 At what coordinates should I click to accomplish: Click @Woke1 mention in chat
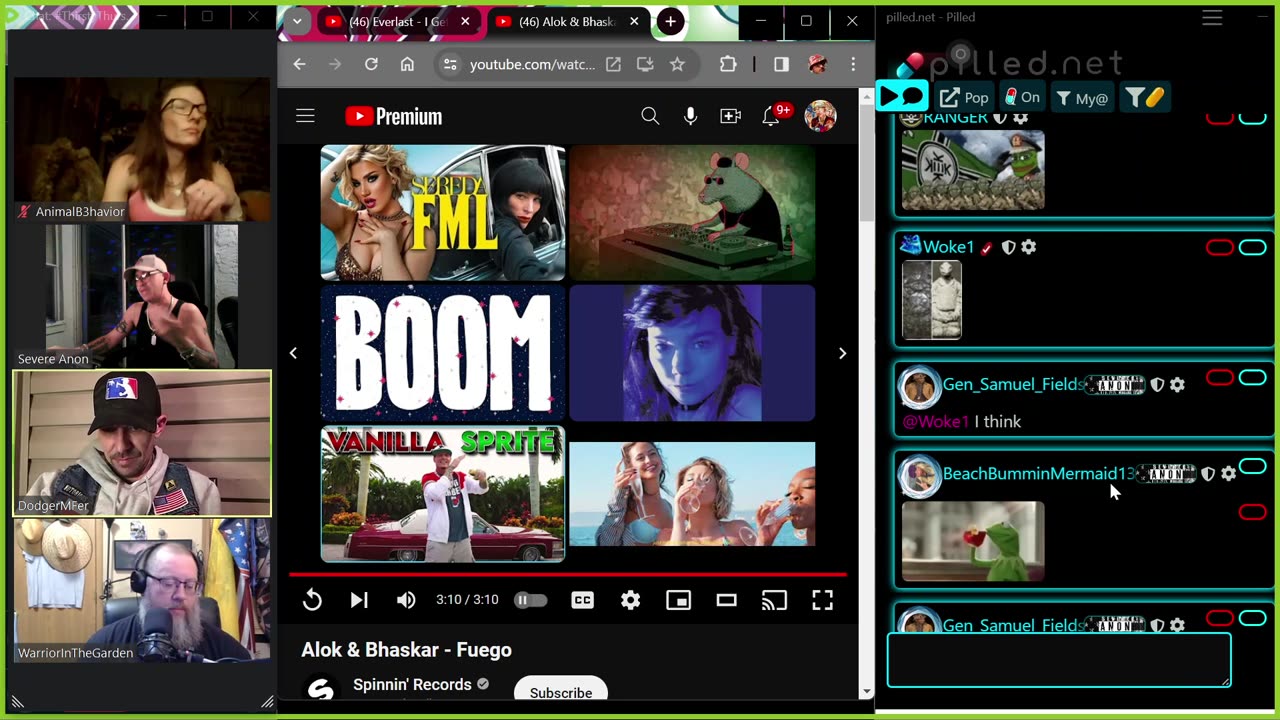click(x=936, y=421)
